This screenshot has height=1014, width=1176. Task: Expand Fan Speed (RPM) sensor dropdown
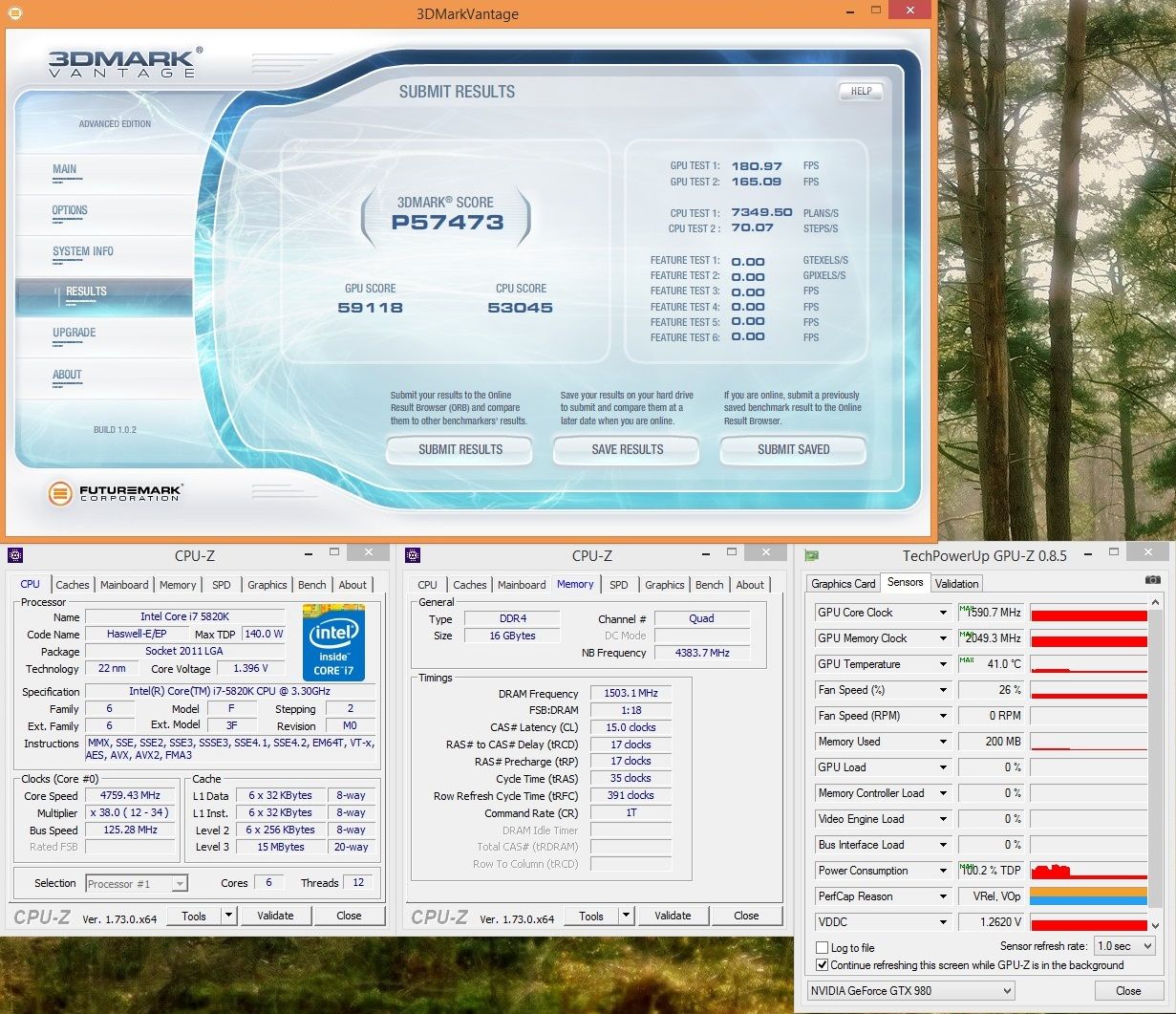(x=943, y=716)
